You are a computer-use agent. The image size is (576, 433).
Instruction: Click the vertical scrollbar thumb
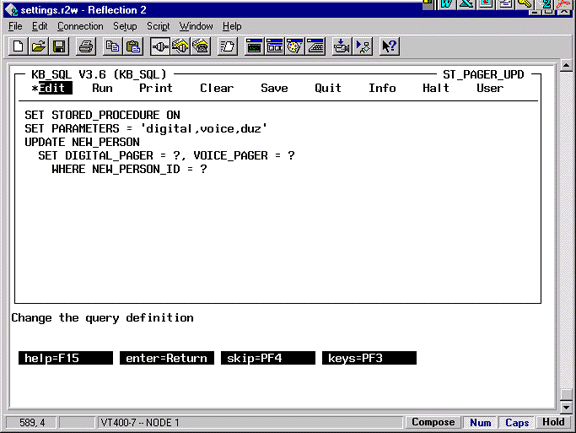(566, 395)
